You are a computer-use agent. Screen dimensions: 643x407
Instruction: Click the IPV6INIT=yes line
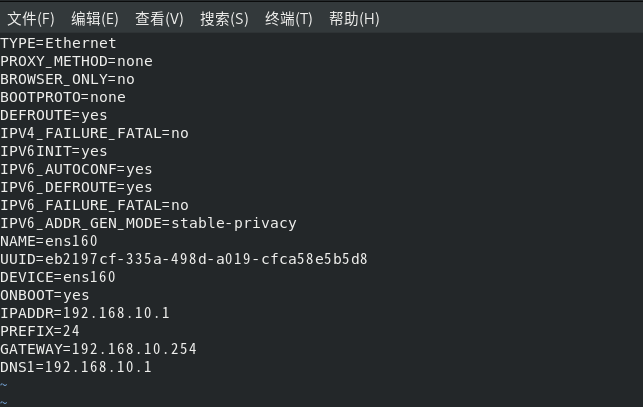coord(54,151)
